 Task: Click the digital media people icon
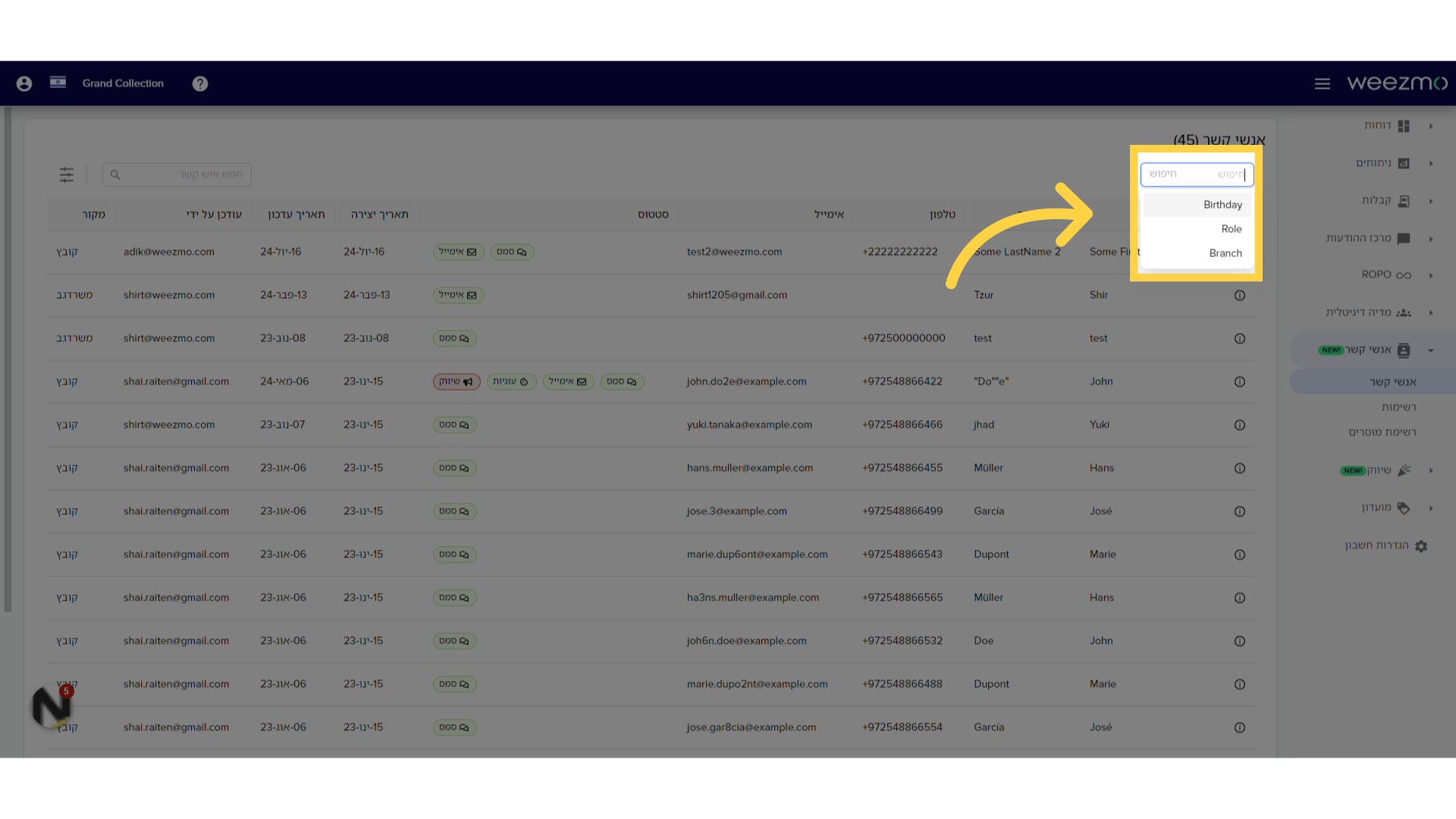click(1404, 312)
